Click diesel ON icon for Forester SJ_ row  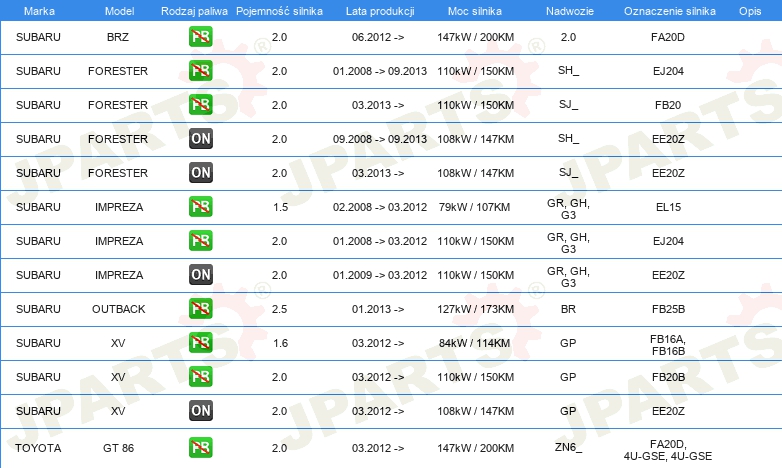pos(200,173)
